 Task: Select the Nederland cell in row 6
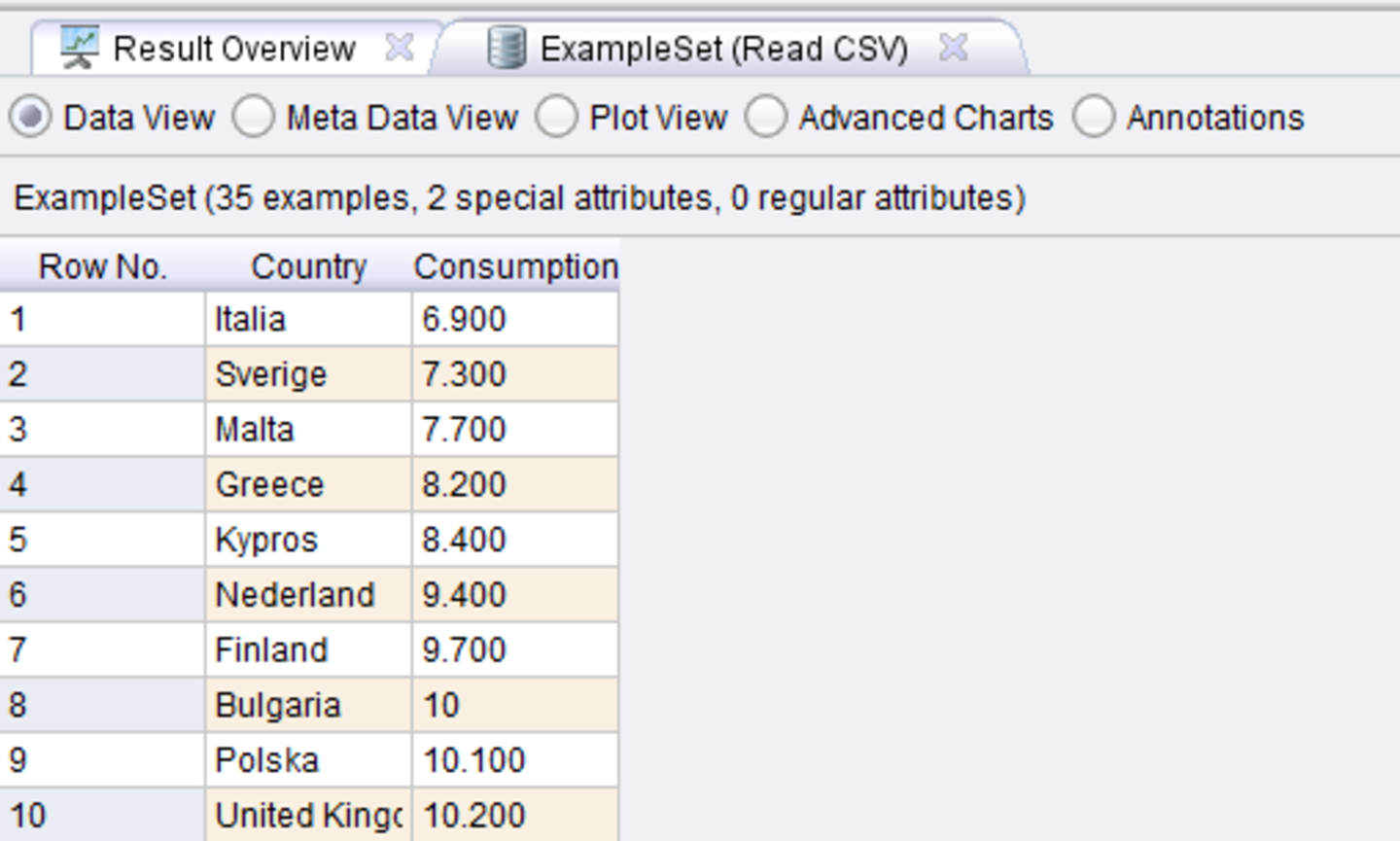[x=308, y=594]
